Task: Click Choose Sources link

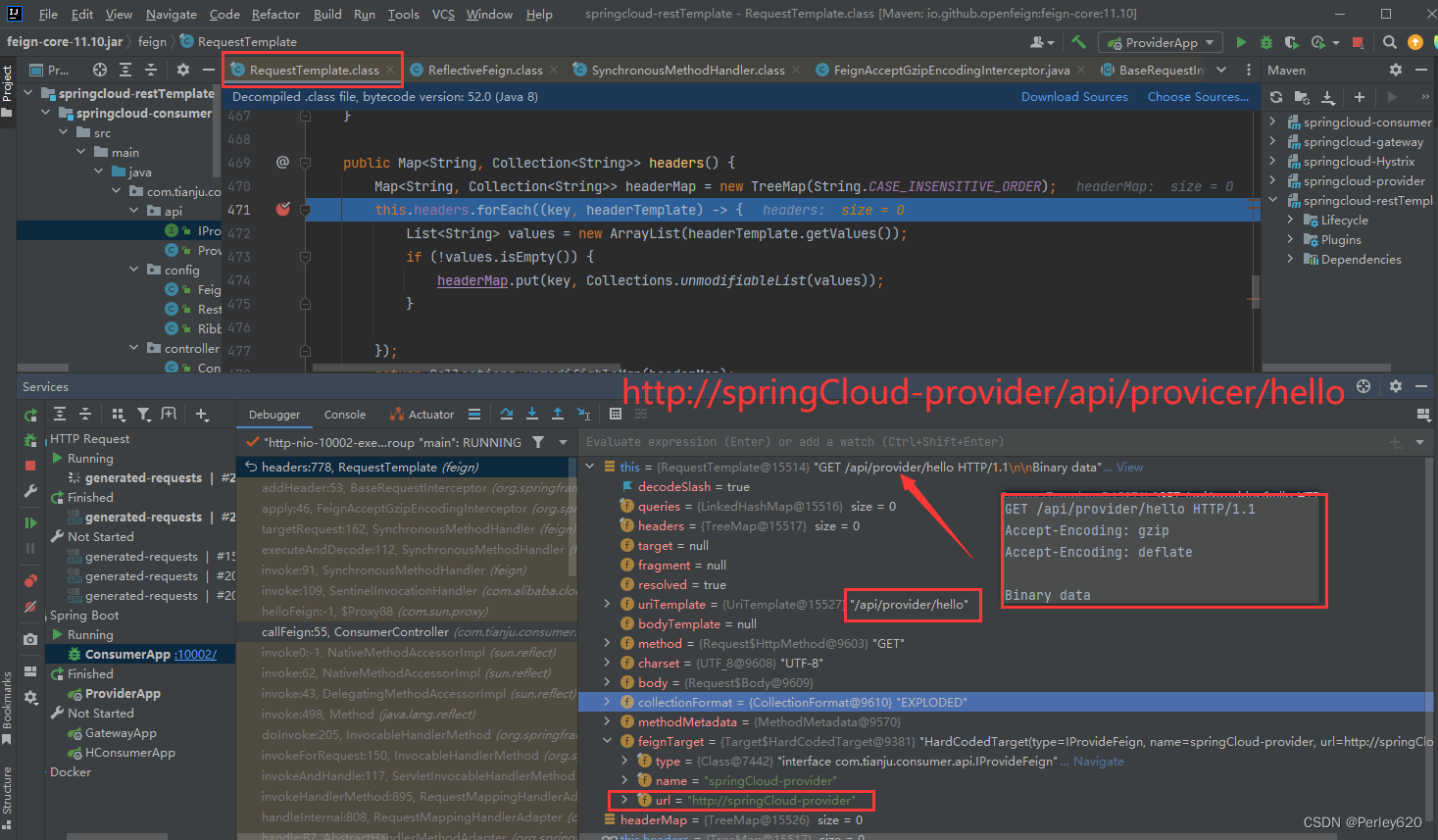Action: [1198, 96]
